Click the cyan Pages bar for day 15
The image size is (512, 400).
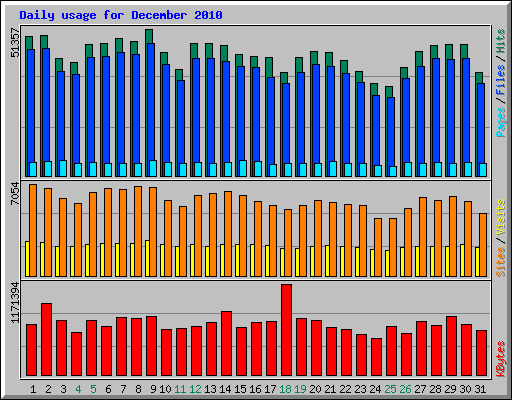(x=243, y=168)
